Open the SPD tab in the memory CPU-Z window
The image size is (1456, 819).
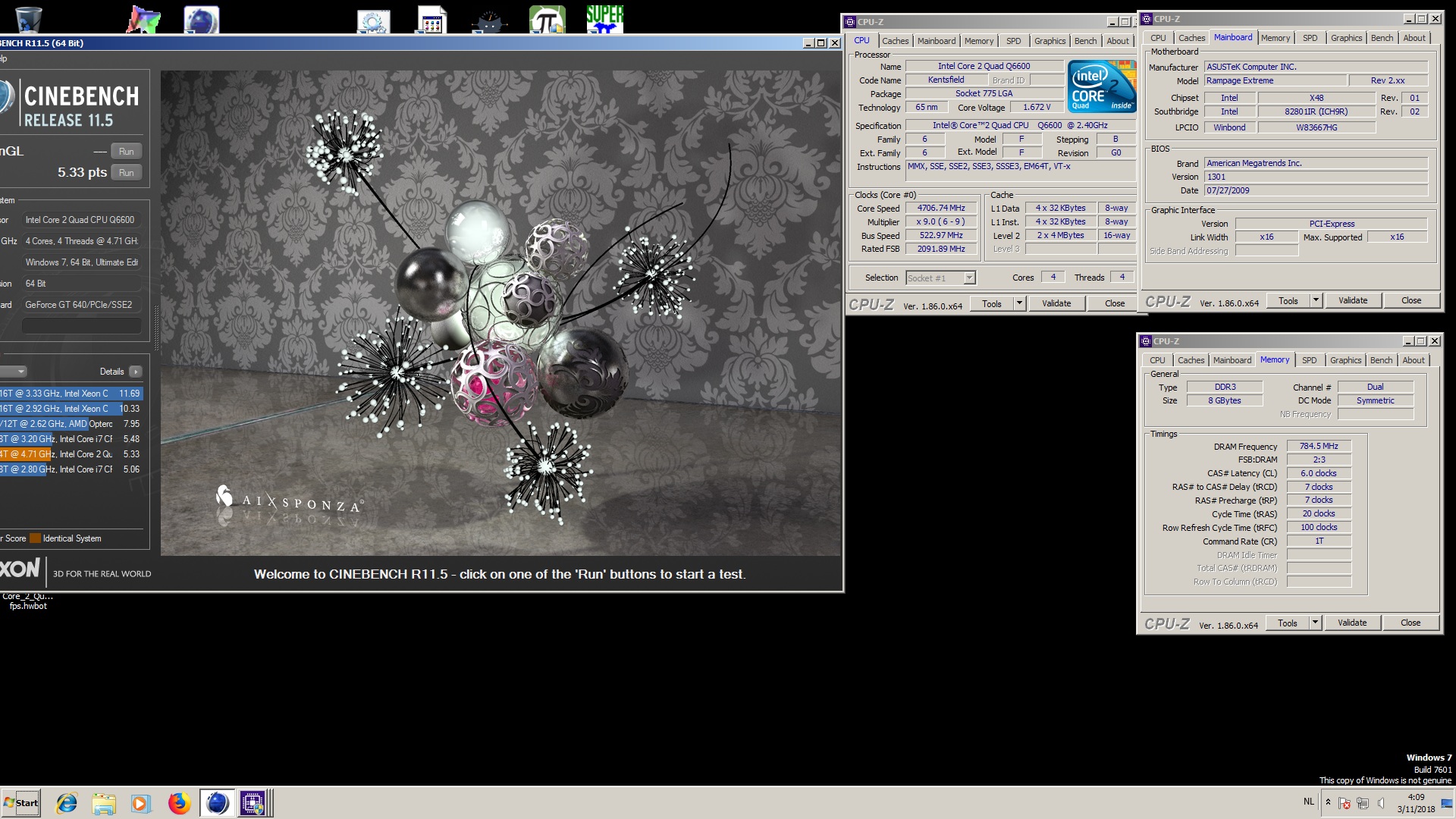pos(1309,360)
